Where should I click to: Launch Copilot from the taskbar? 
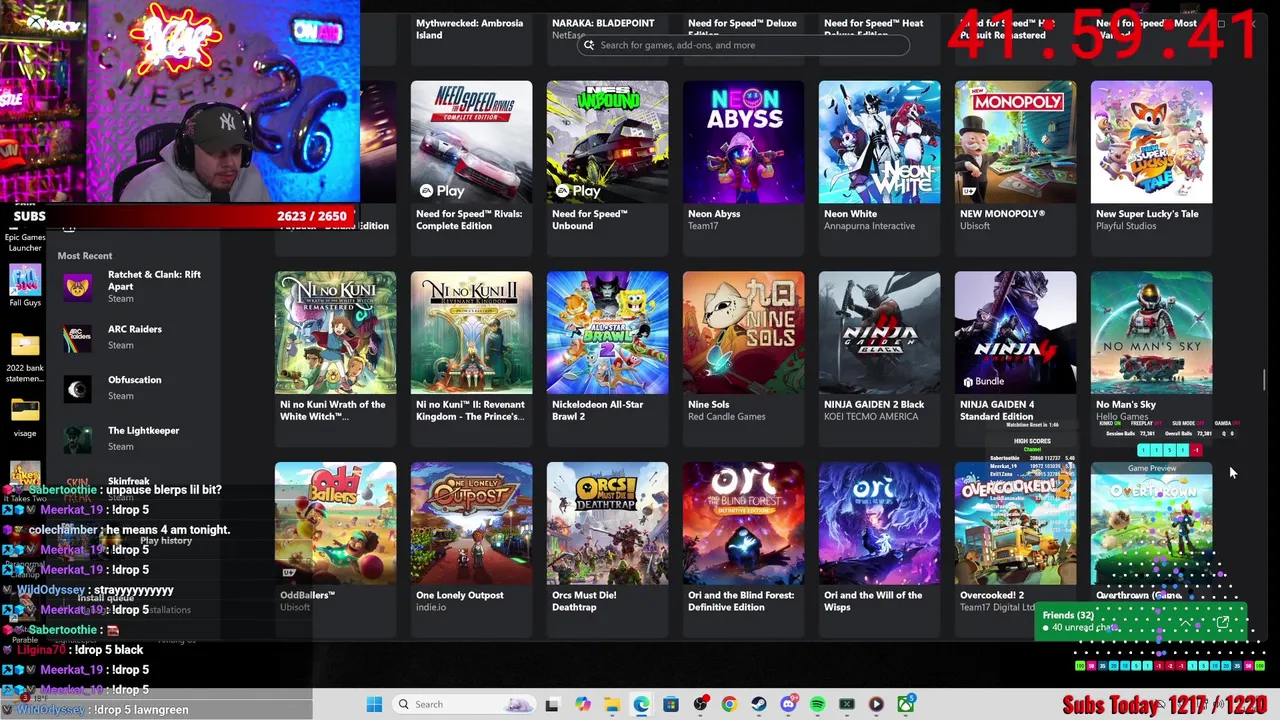(x=583, y=704)
